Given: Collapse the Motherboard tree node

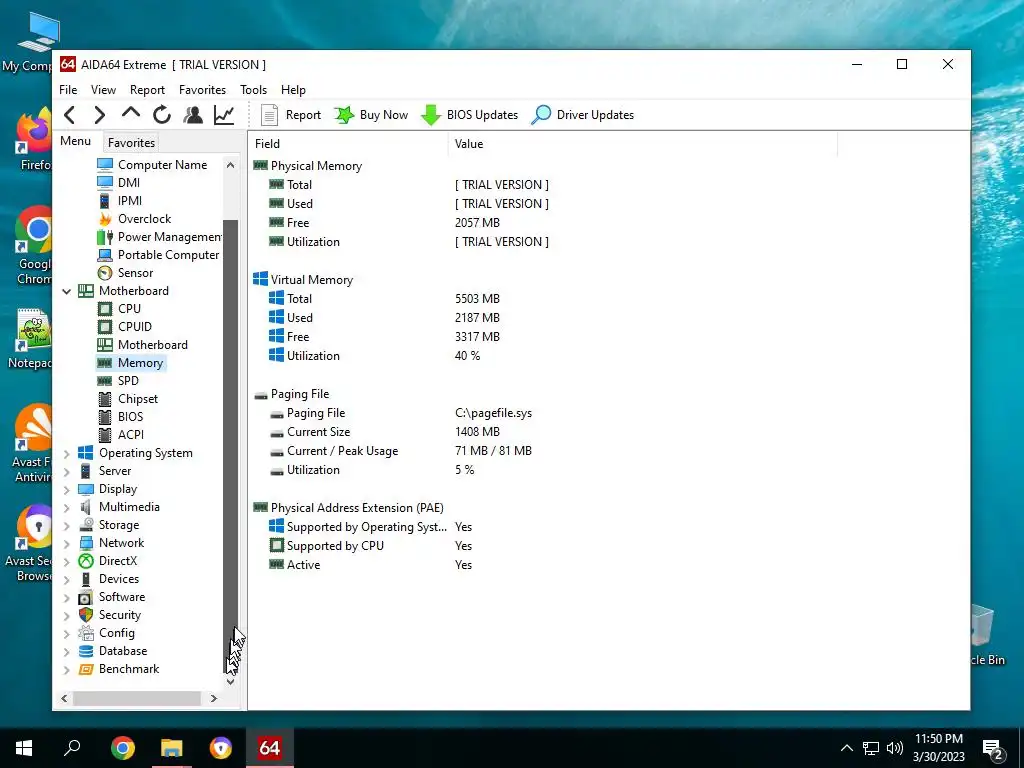Looking at the screenshot, I should (x=67, y=291).
